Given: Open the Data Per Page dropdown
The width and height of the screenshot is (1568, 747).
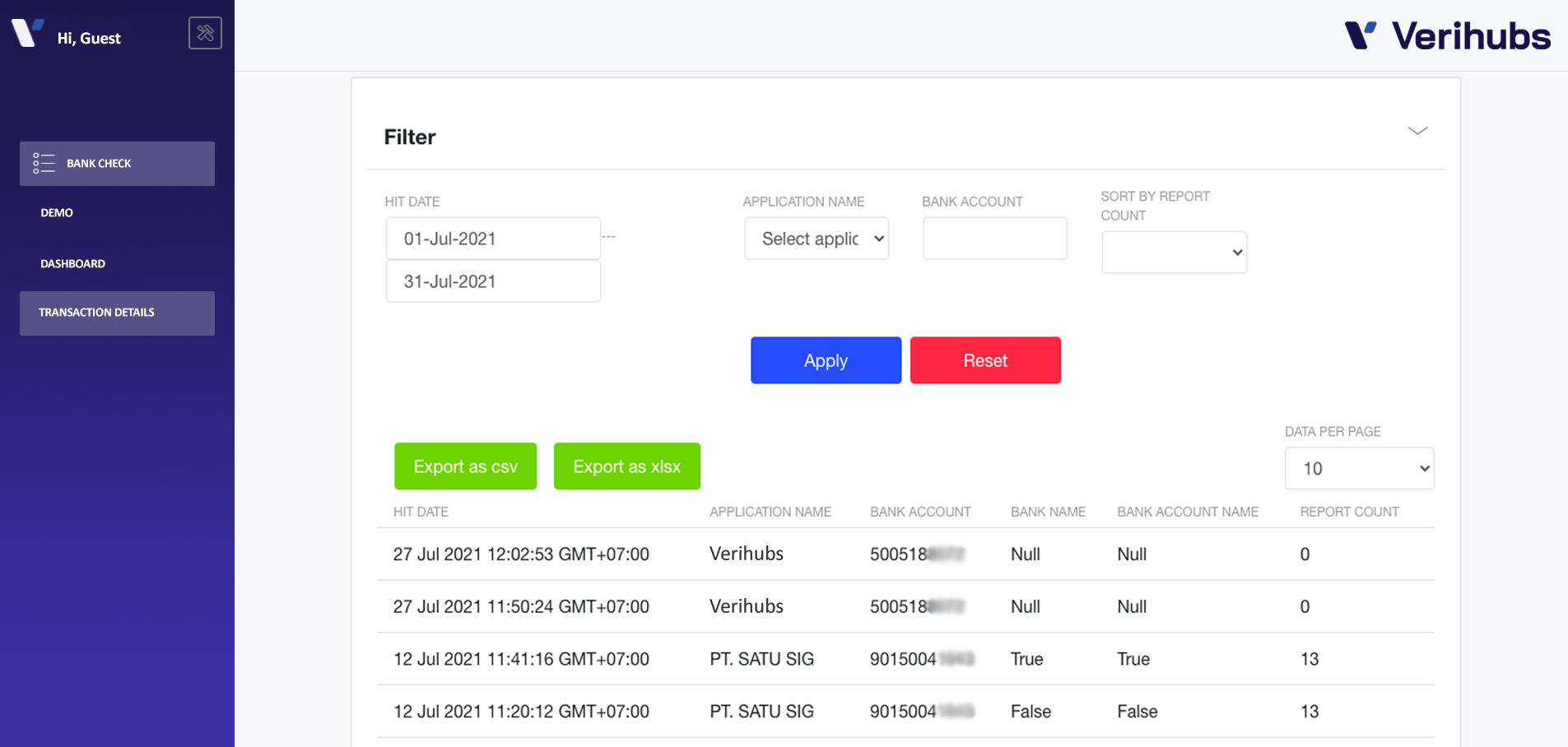Looking at the screenshot, I should click(1359, 468).
